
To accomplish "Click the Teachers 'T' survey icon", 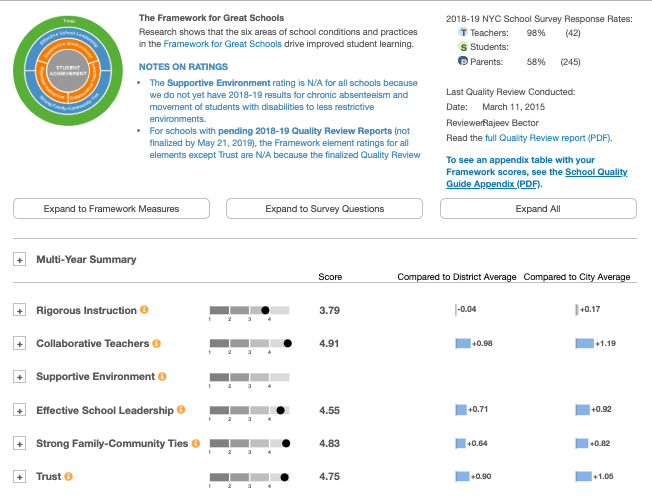I will 462,33.
